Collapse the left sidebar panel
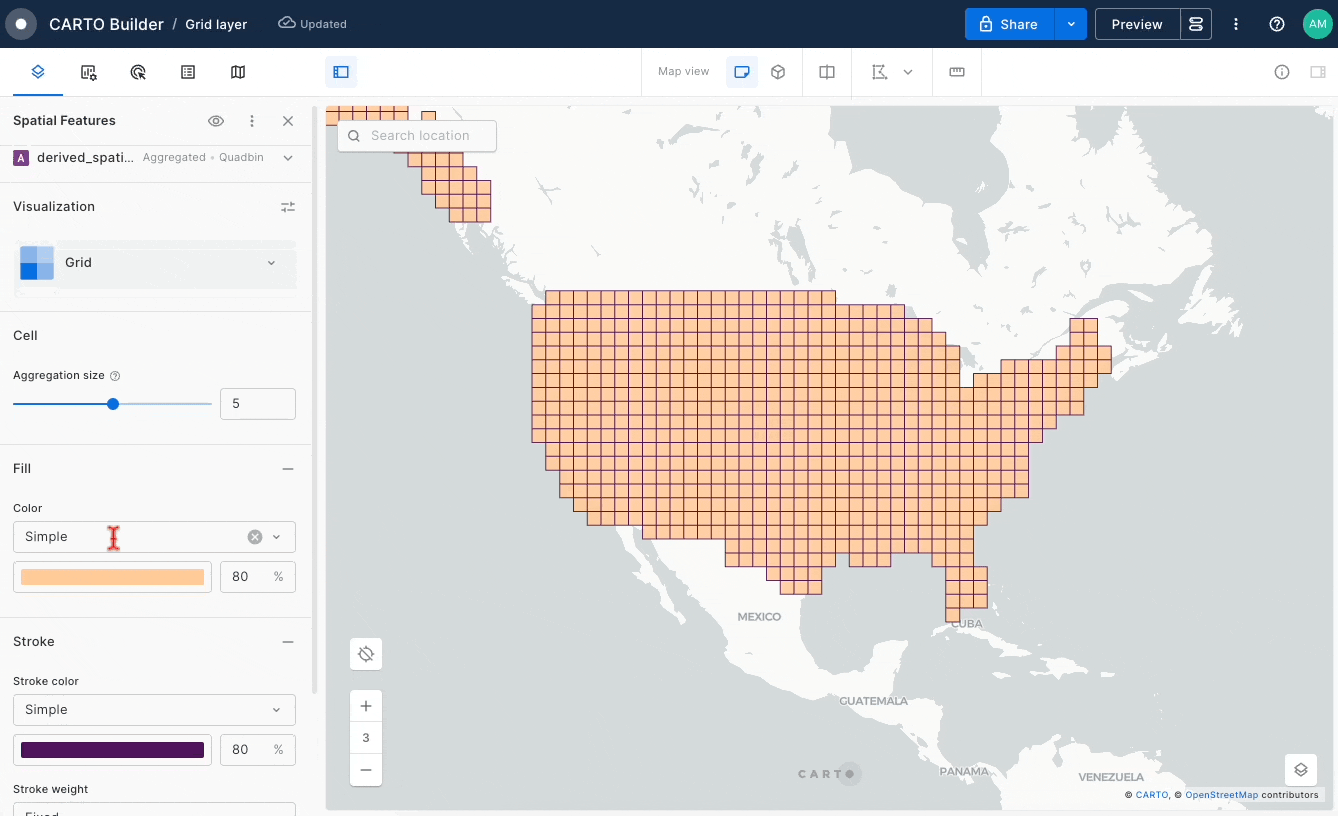This screenshot has width=1338, height=816. (x=341, y=72)
